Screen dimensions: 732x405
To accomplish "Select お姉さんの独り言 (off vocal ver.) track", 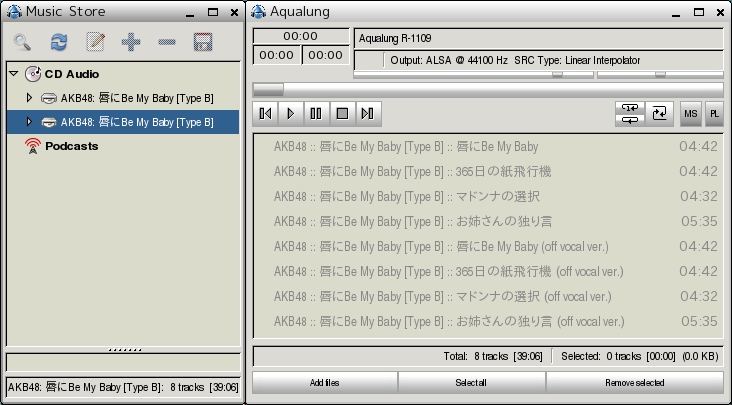I will 488,321.
